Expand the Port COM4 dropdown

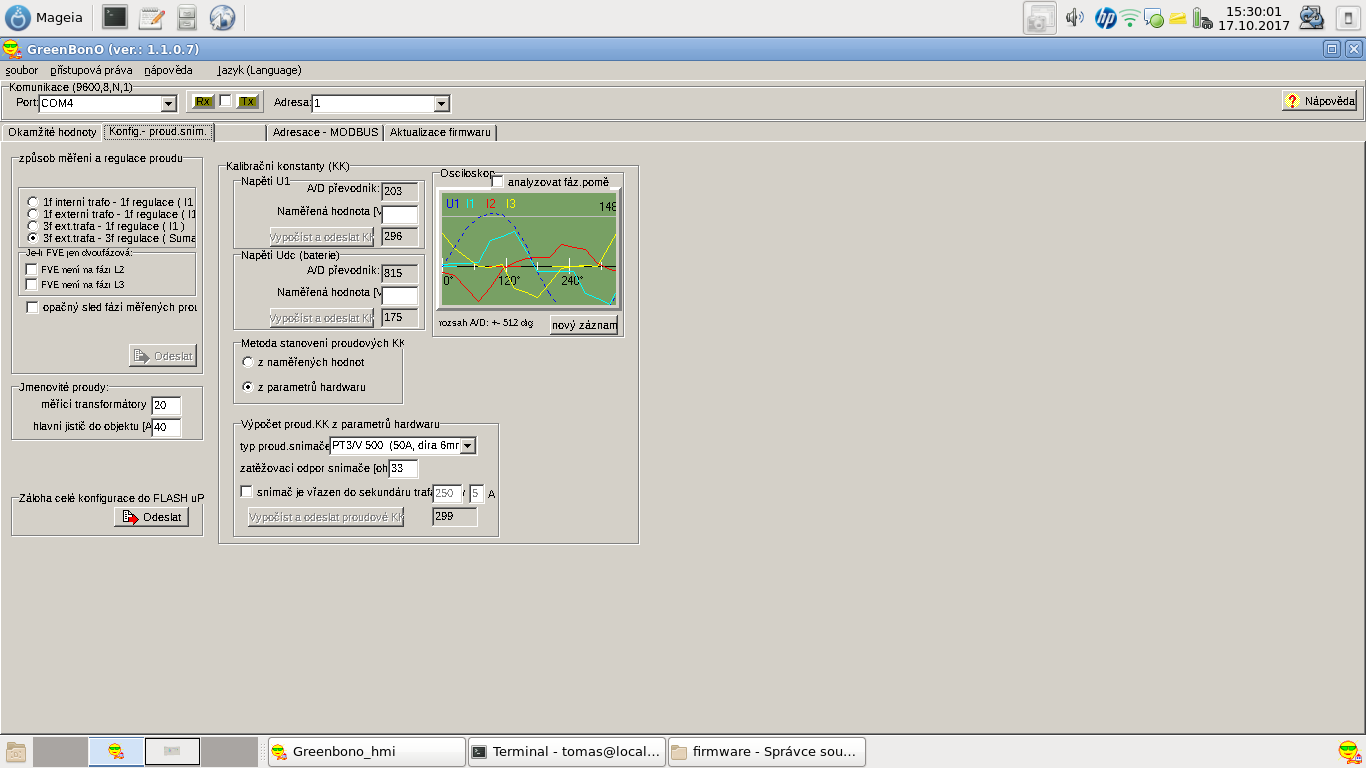point(168,104)
